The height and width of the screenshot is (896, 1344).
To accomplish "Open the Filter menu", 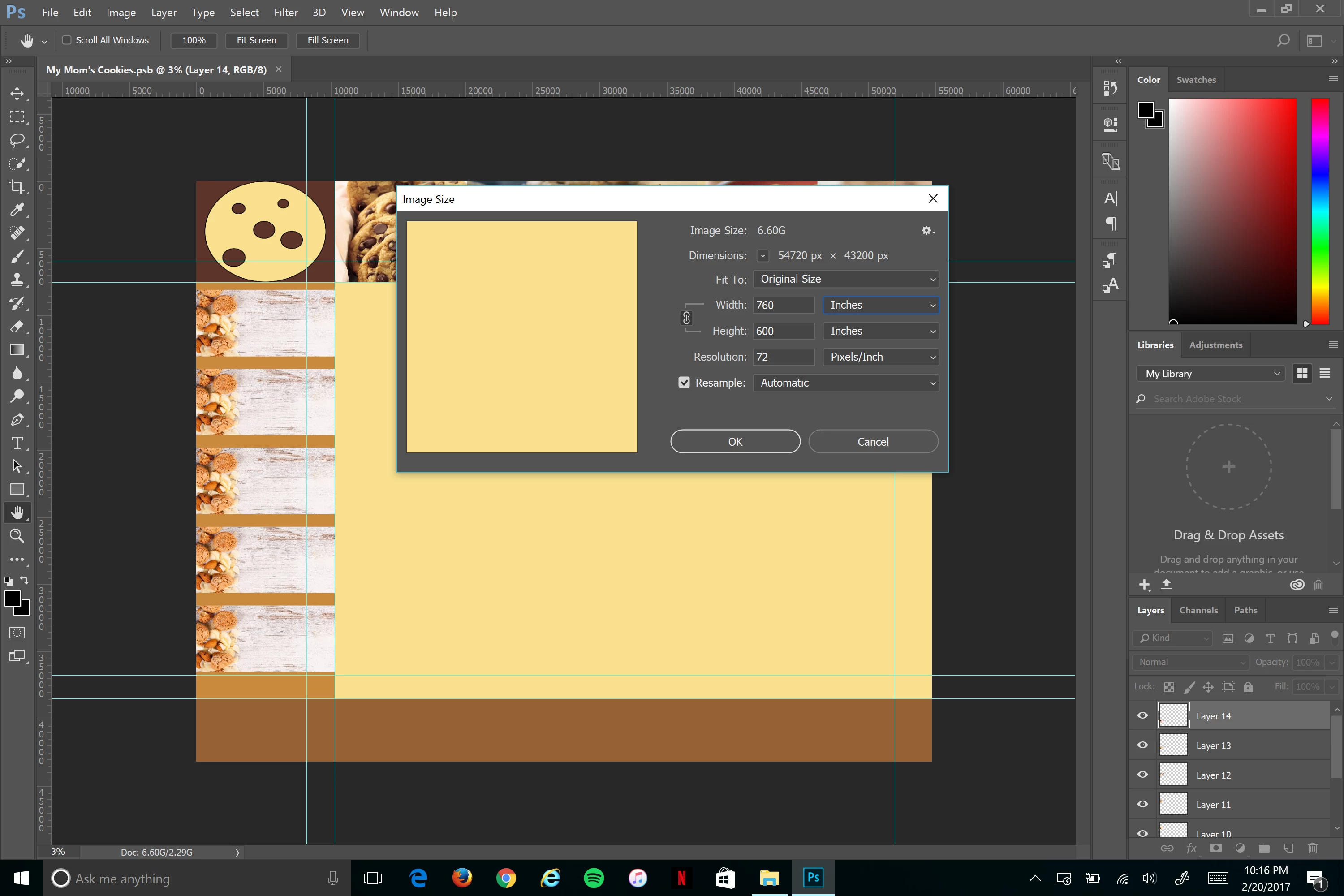I will [286, 12].
